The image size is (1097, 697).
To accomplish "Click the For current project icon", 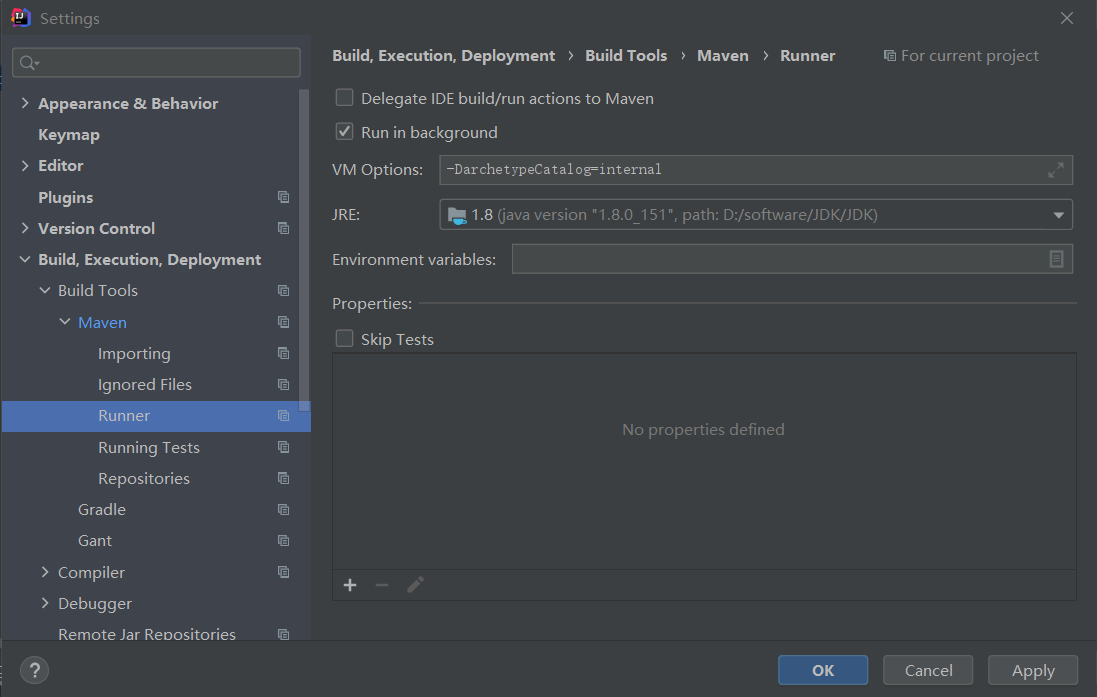I will (x=889, y=56).
